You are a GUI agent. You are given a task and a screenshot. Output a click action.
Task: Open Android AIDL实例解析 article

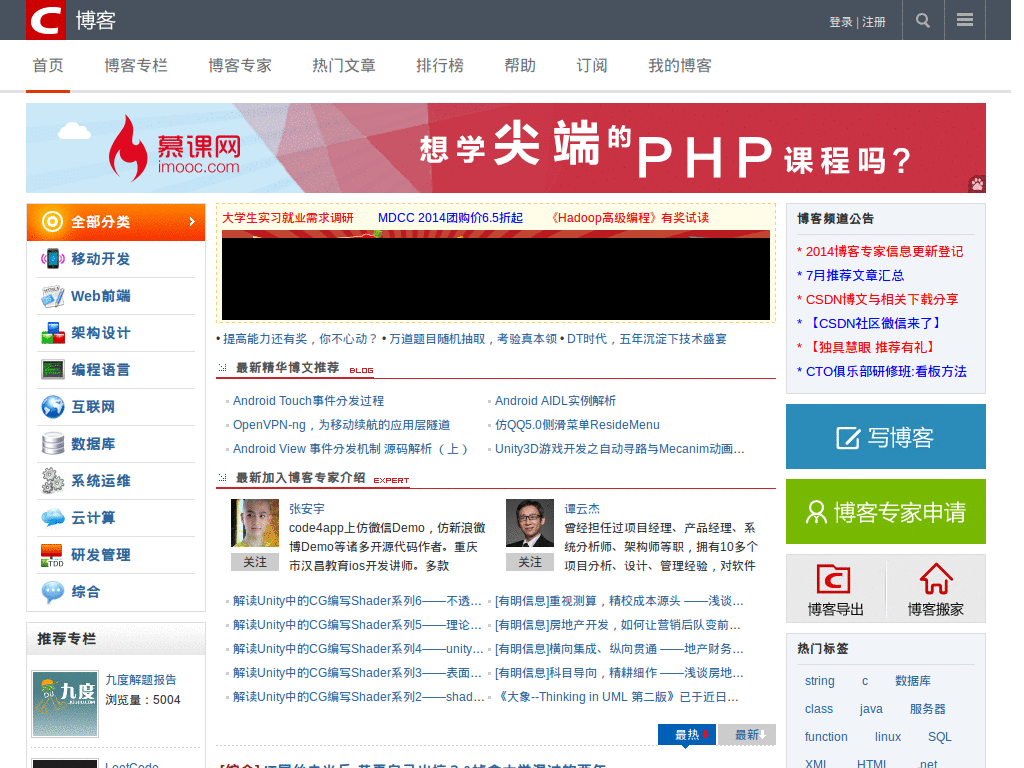click(555, 400)
